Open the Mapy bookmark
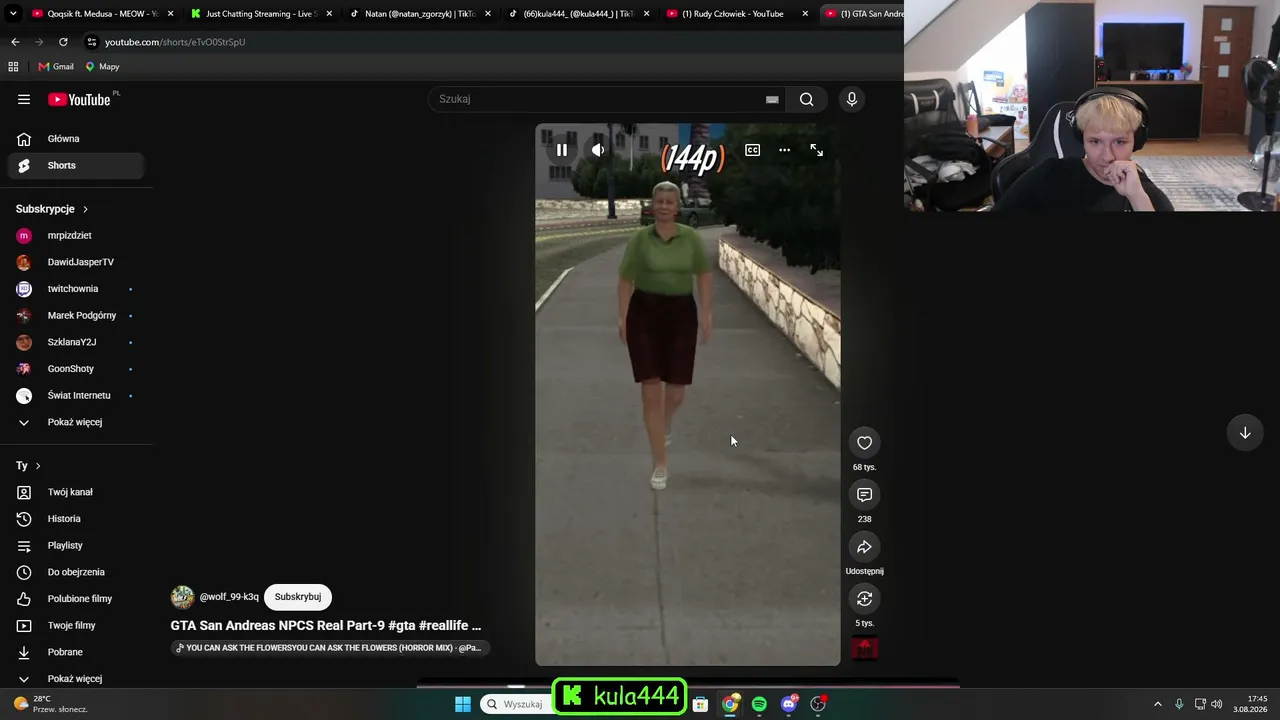Viewport: 1280px width, 720px height. coord(102,67)
